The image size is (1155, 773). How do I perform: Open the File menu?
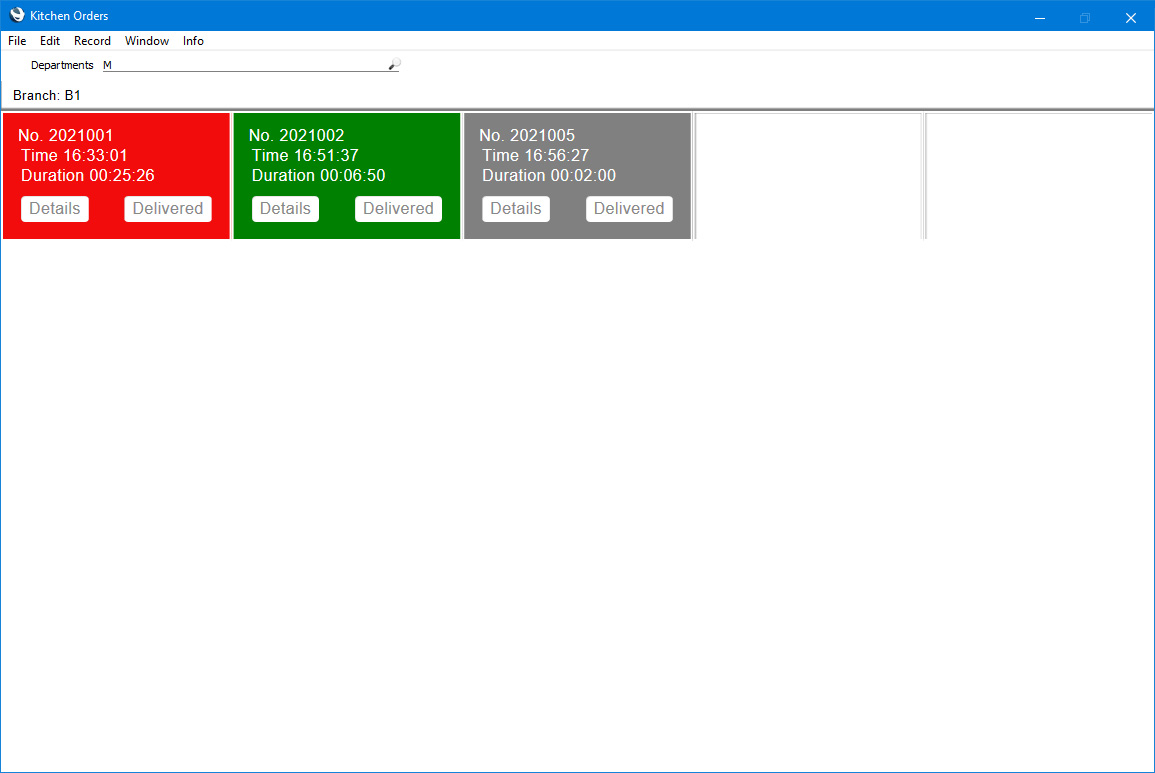click(17, 41)
